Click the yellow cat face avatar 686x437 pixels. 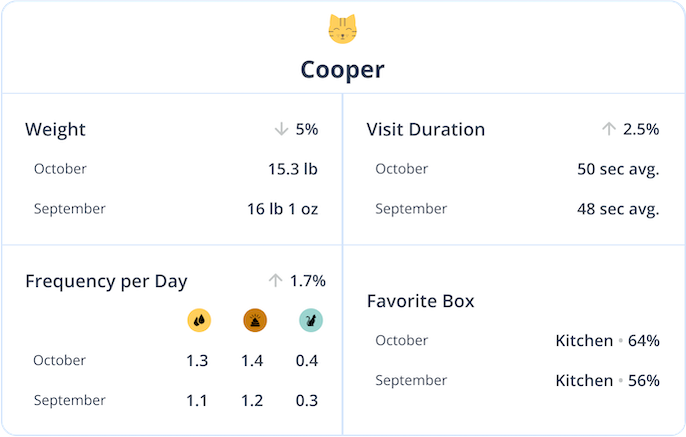coord(343,29)
